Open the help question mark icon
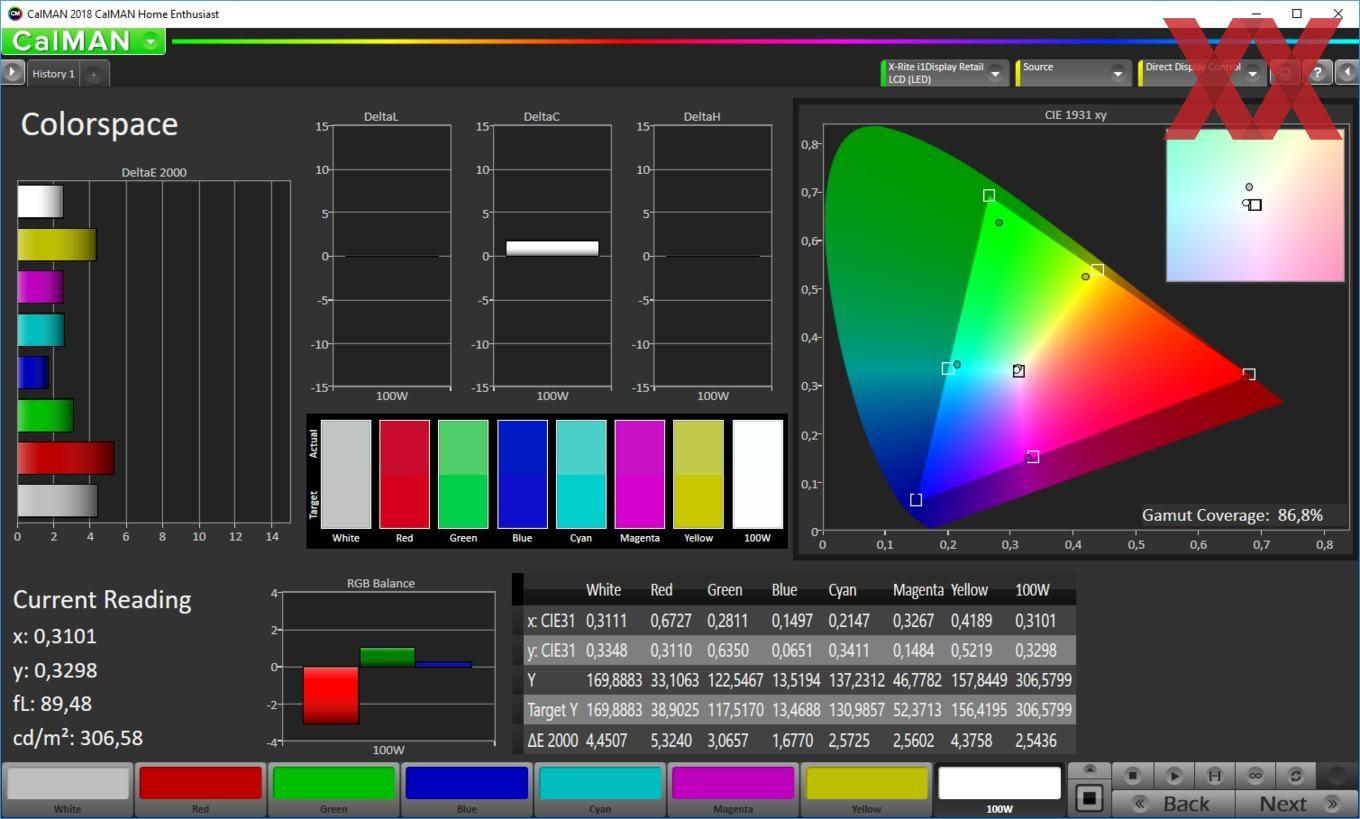Viewport: 1360px width, 819px height. (x=1318, y=72)
